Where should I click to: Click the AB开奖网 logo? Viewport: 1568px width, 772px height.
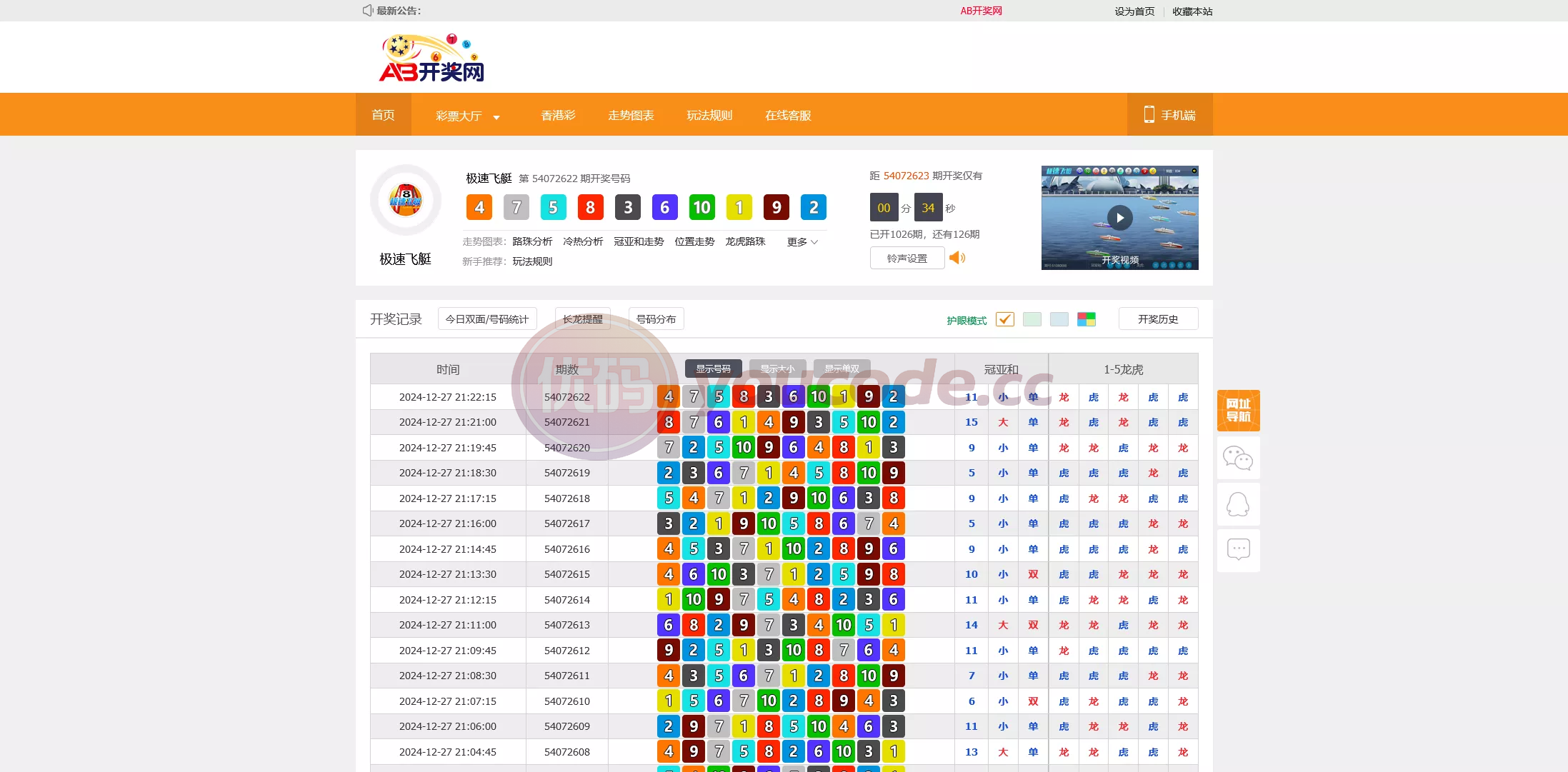pos(431,58)
